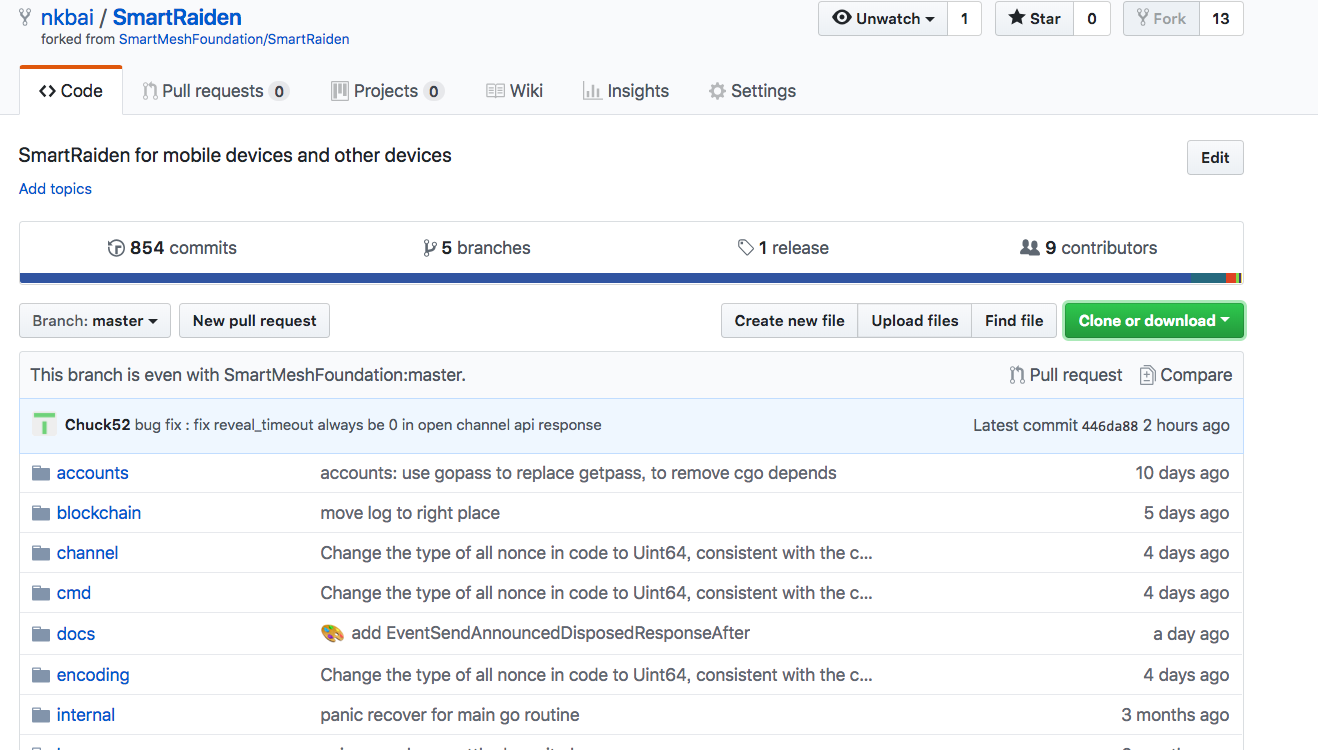Click the art palette emoji in docs commit
Viewport: 1318px width, 750px height.
point(332,633)
